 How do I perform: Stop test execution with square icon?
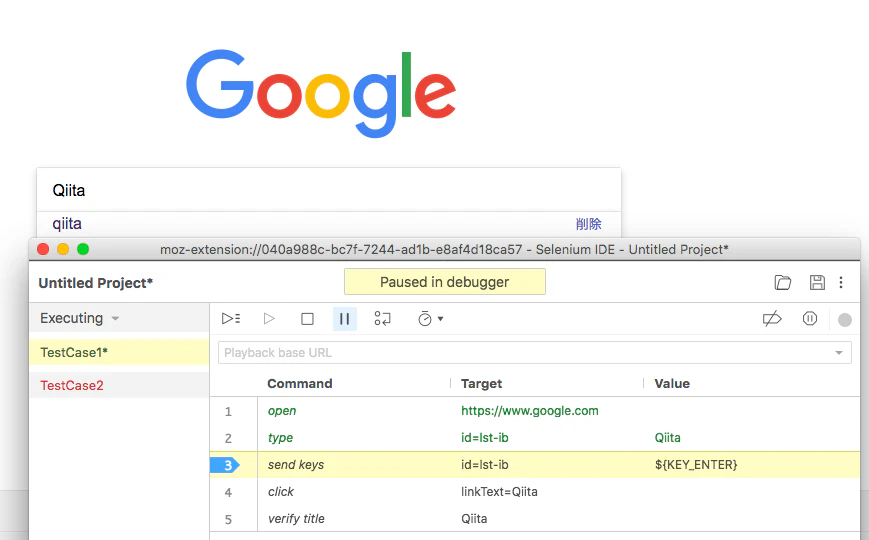click(307, 319)
